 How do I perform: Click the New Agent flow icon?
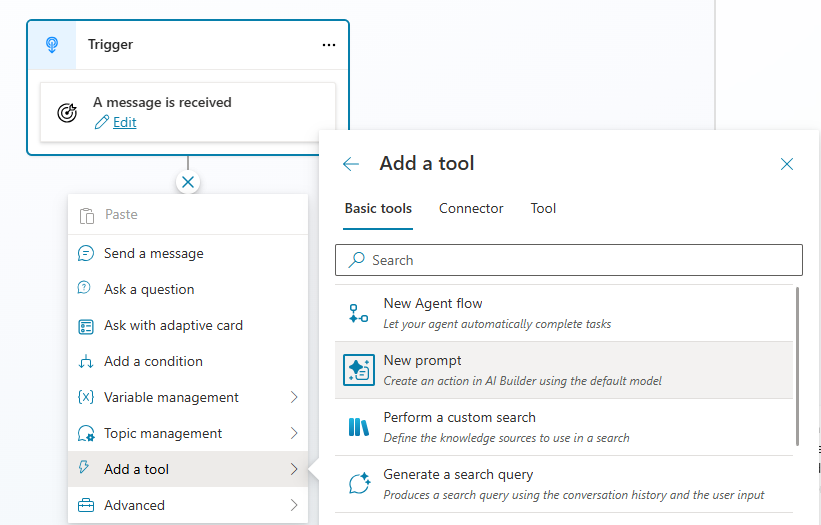tap(359, 313)
